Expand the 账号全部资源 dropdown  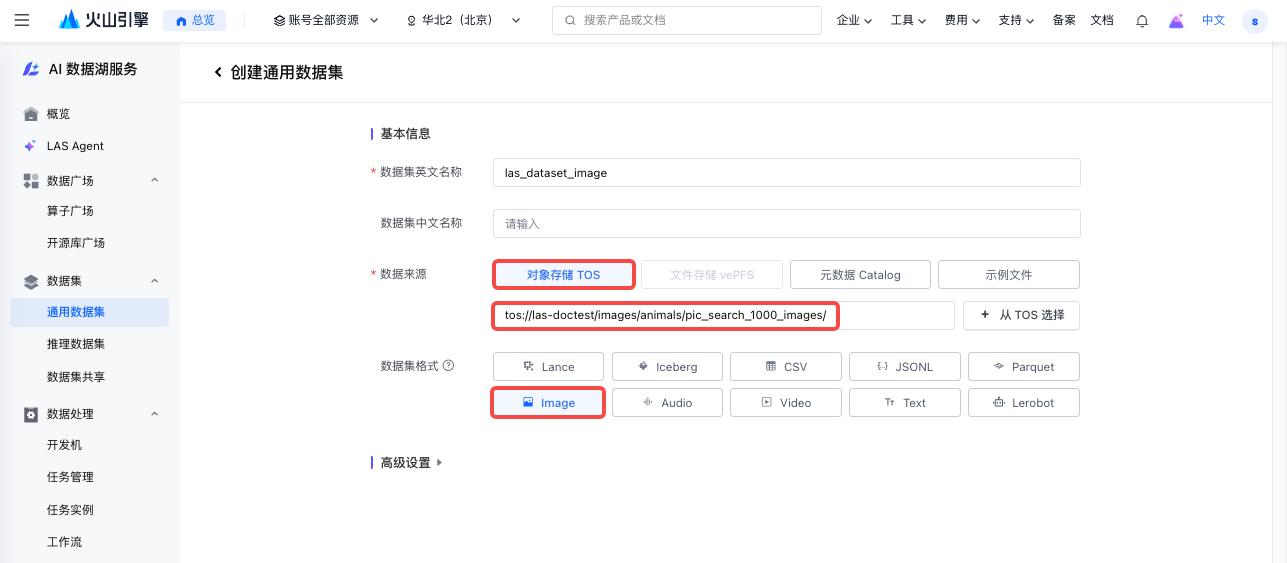click(326, 20)
